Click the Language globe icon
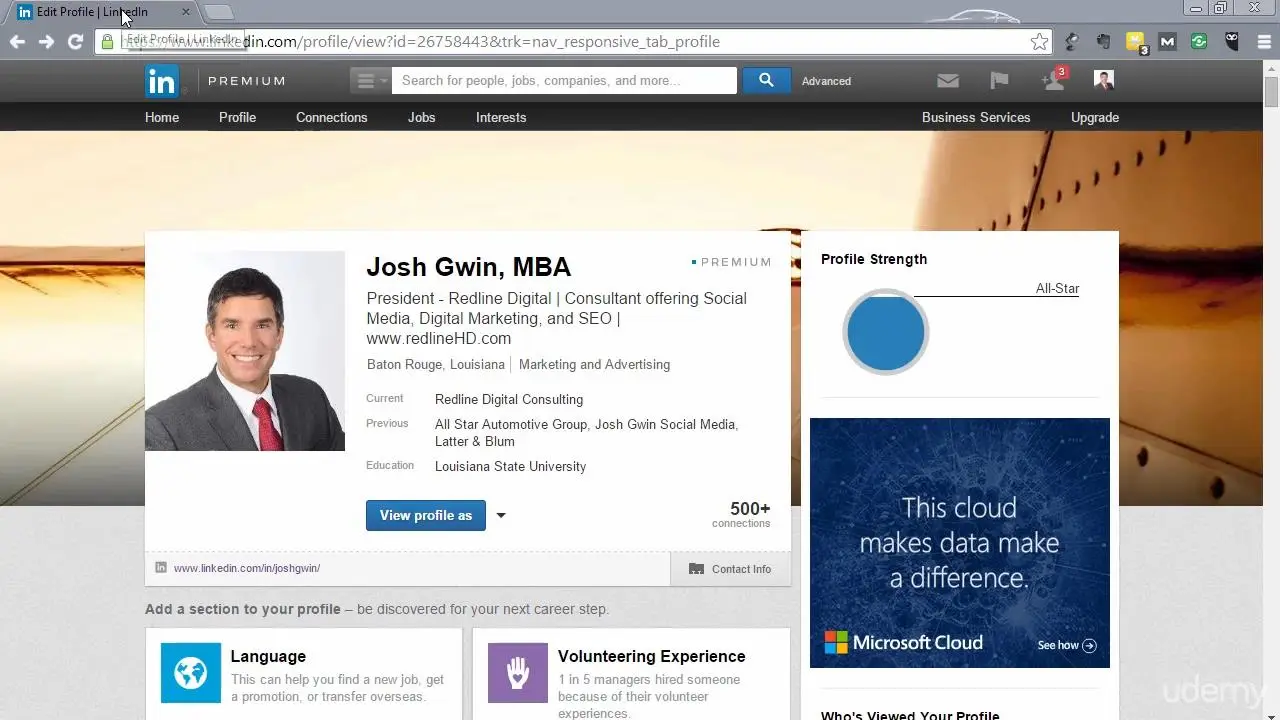Viewport: 1280px width, 720px height. click(x=191, y=673)
